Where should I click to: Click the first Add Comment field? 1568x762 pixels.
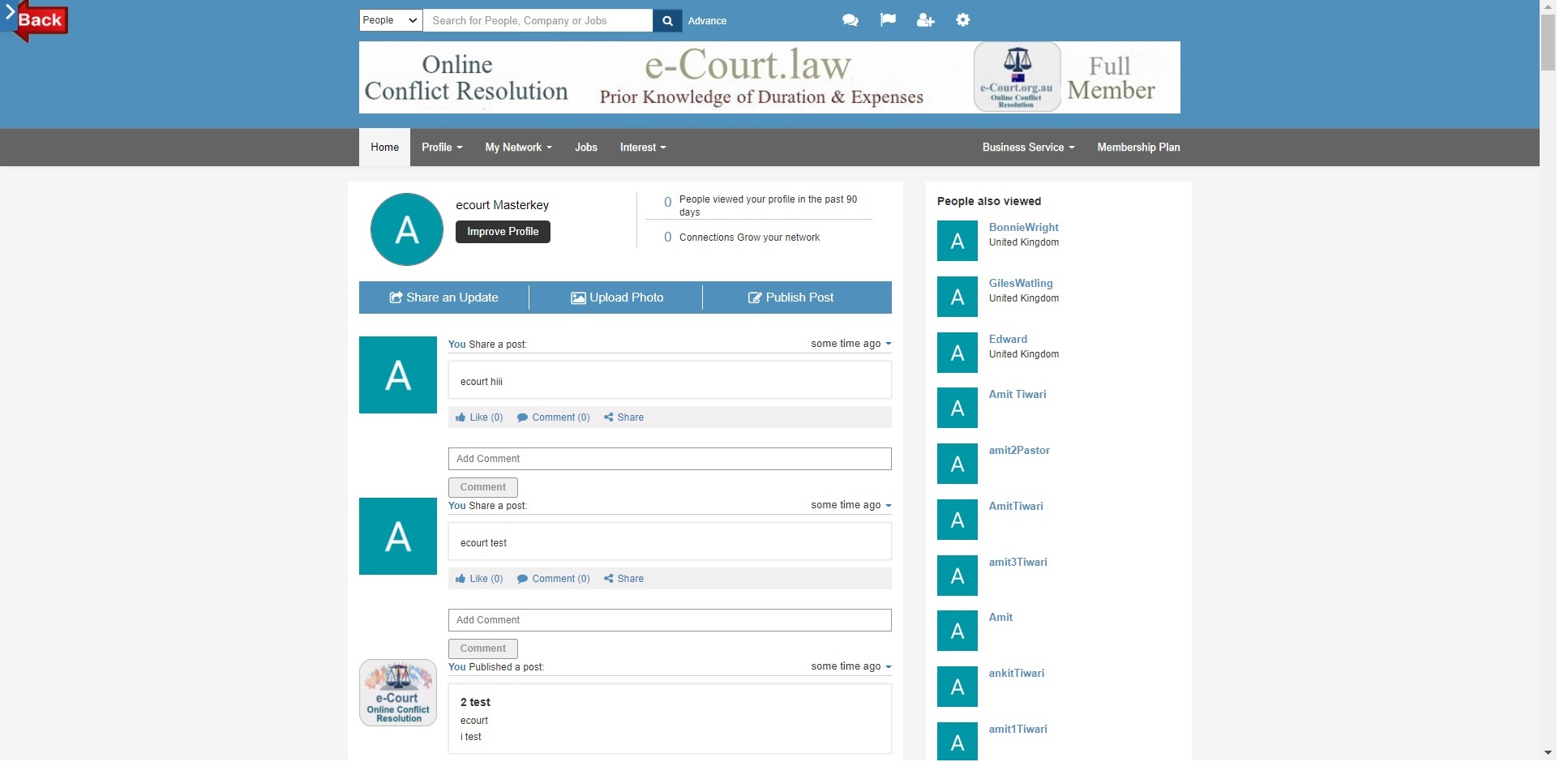[x=670, y=459]
